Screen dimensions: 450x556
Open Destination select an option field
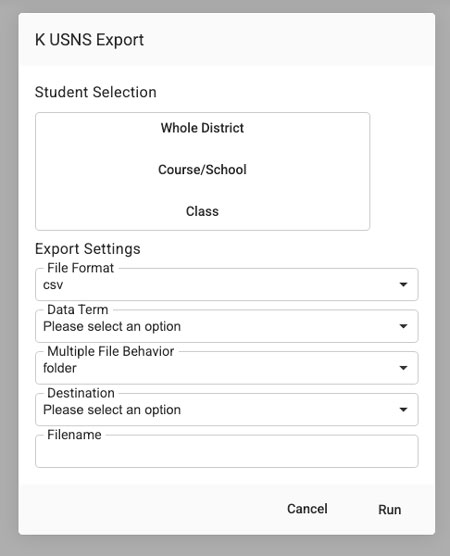[227, 410]
